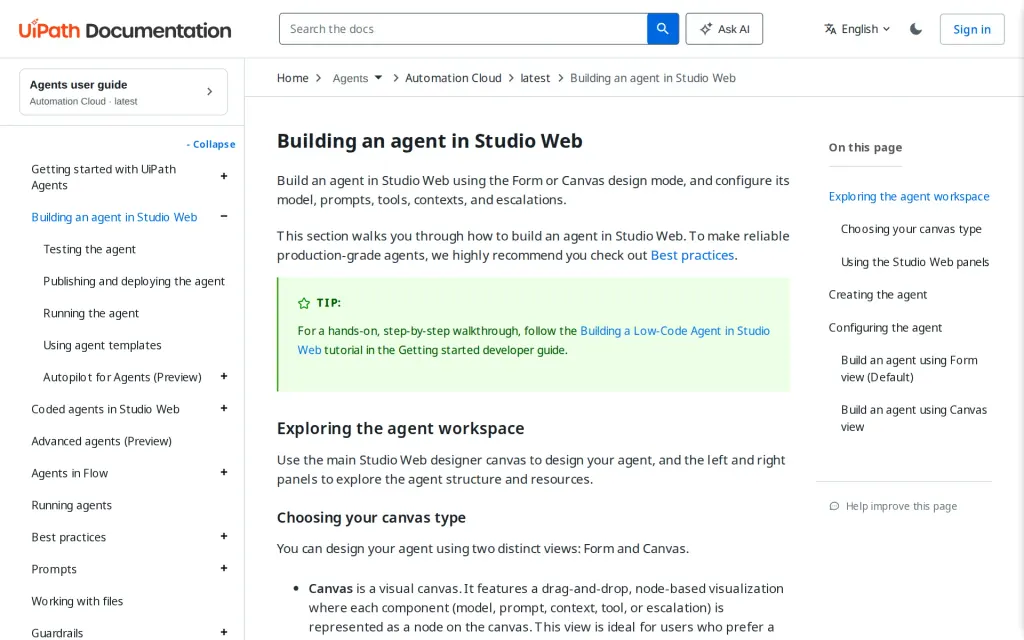Click the star icon beside TIP
This screenshot has height=640, width=1024.
pos(304,303)
